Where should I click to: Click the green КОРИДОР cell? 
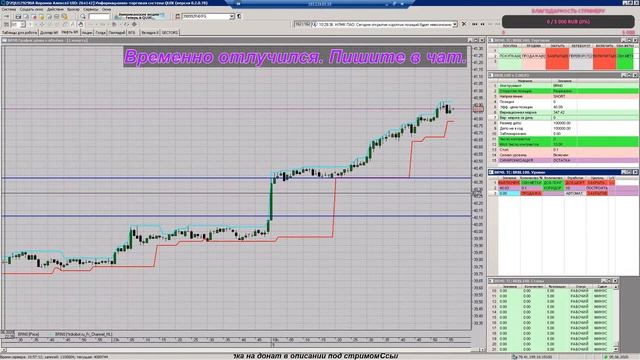(x=553, y=188)
